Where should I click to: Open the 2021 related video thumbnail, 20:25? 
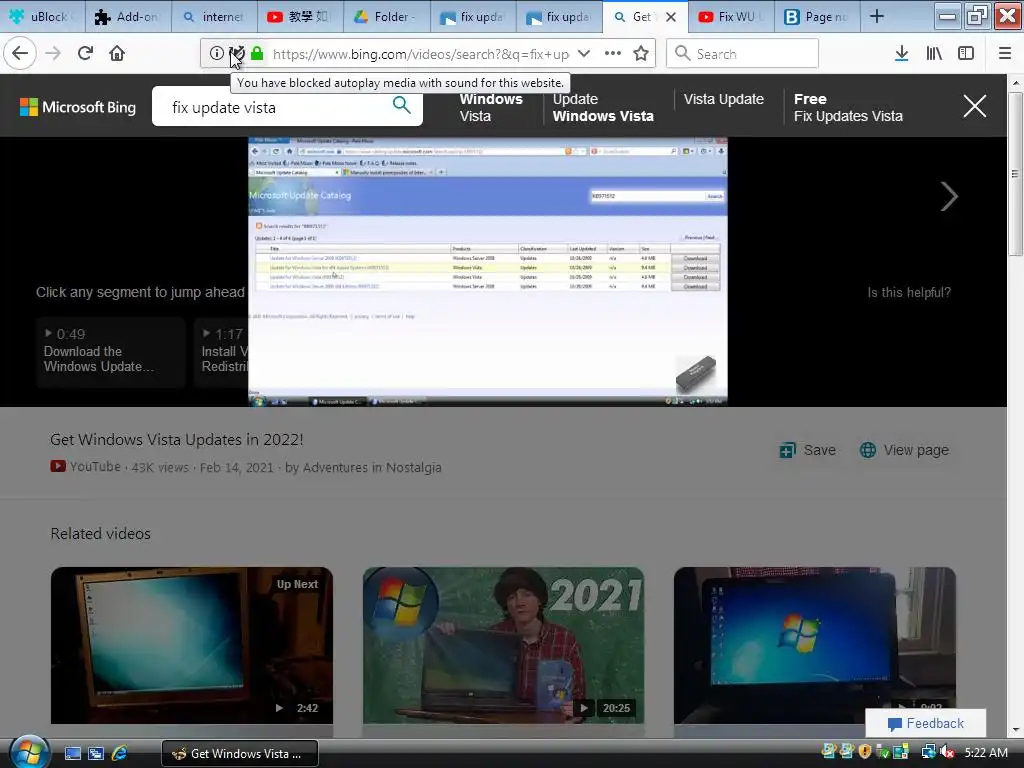pyautogui.click(x=504, y=645)
